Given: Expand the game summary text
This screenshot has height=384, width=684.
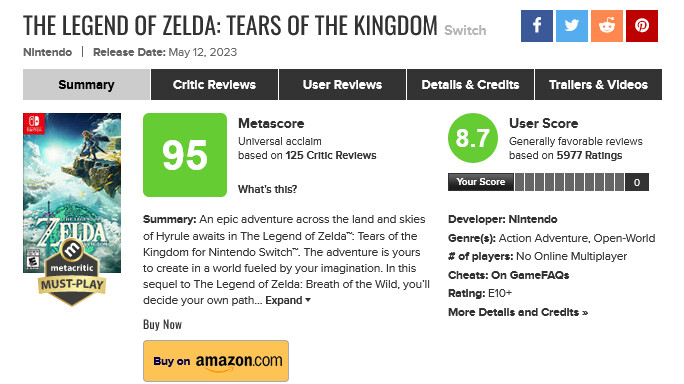Looking at the screenshot, I should (x=287, y=300).
